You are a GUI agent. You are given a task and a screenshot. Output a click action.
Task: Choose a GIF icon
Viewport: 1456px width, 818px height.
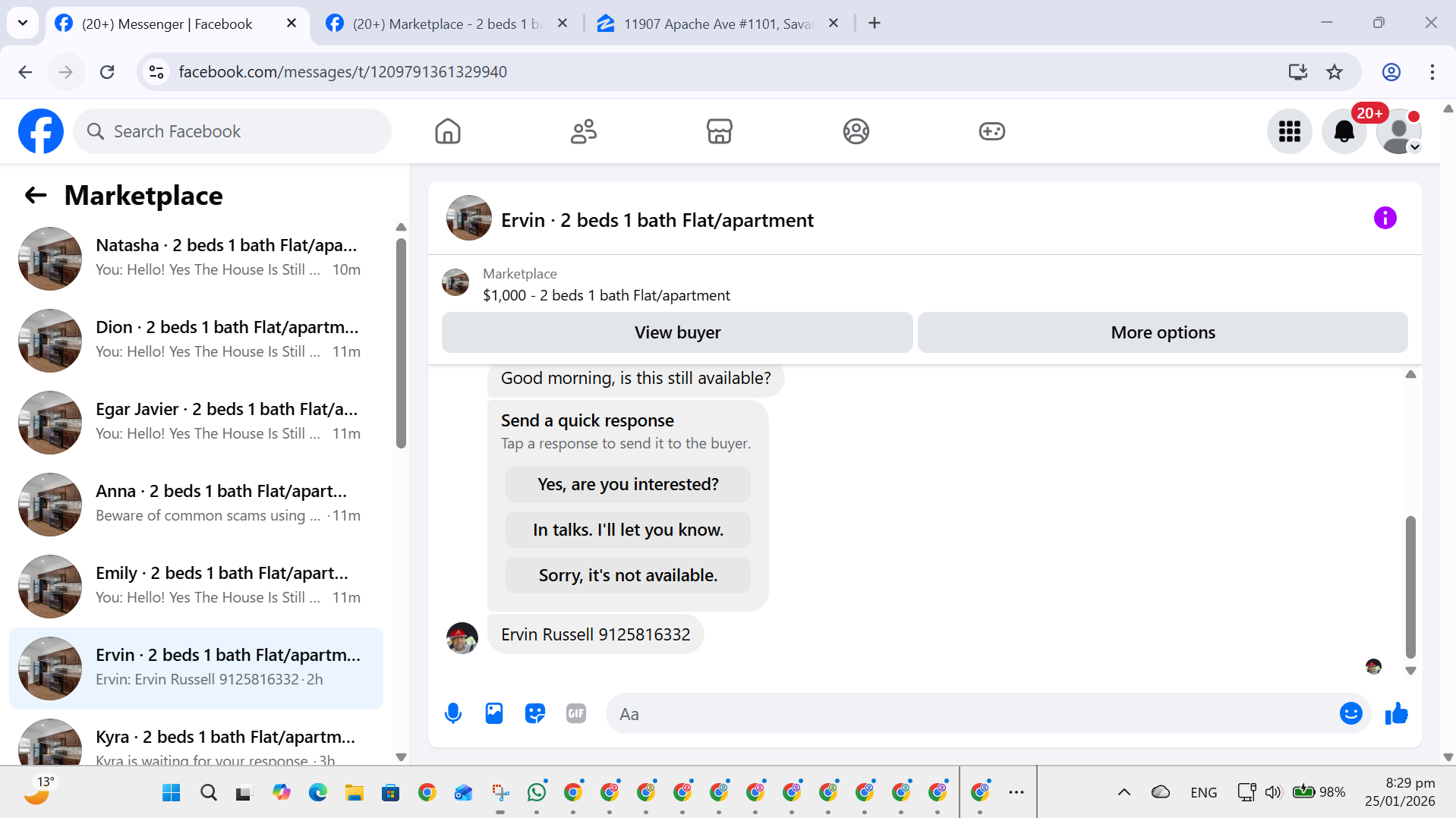(576, 713)
